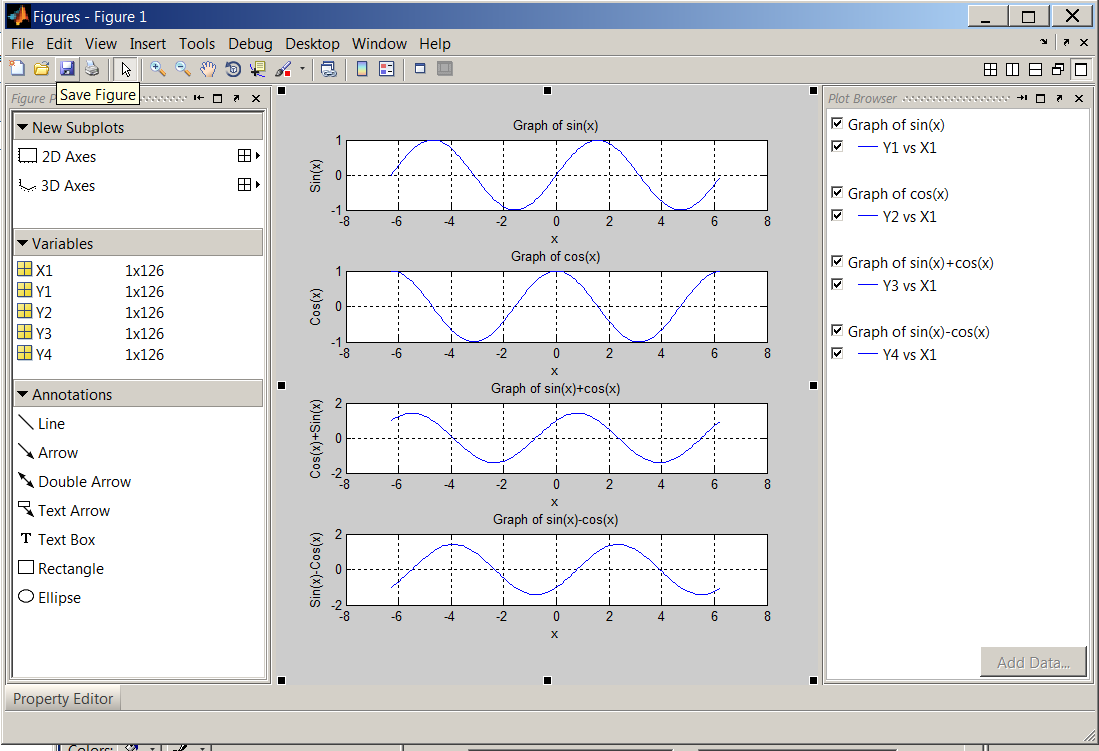Select the Zoom In tool
This screenshot has height=751, width=1099.
[157, 69]
